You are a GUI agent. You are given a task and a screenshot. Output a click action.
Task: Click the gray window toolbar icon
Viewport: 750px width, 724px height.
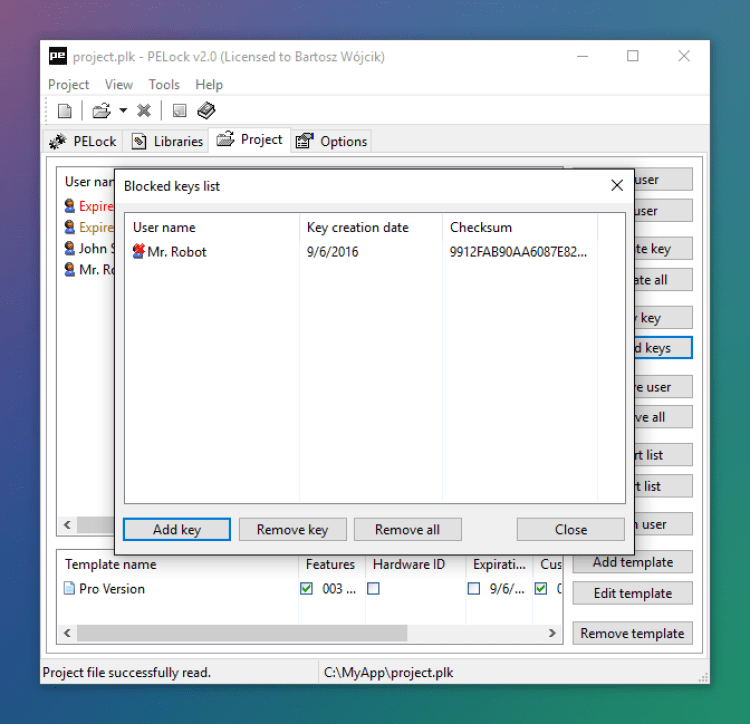tap(179, 111)
